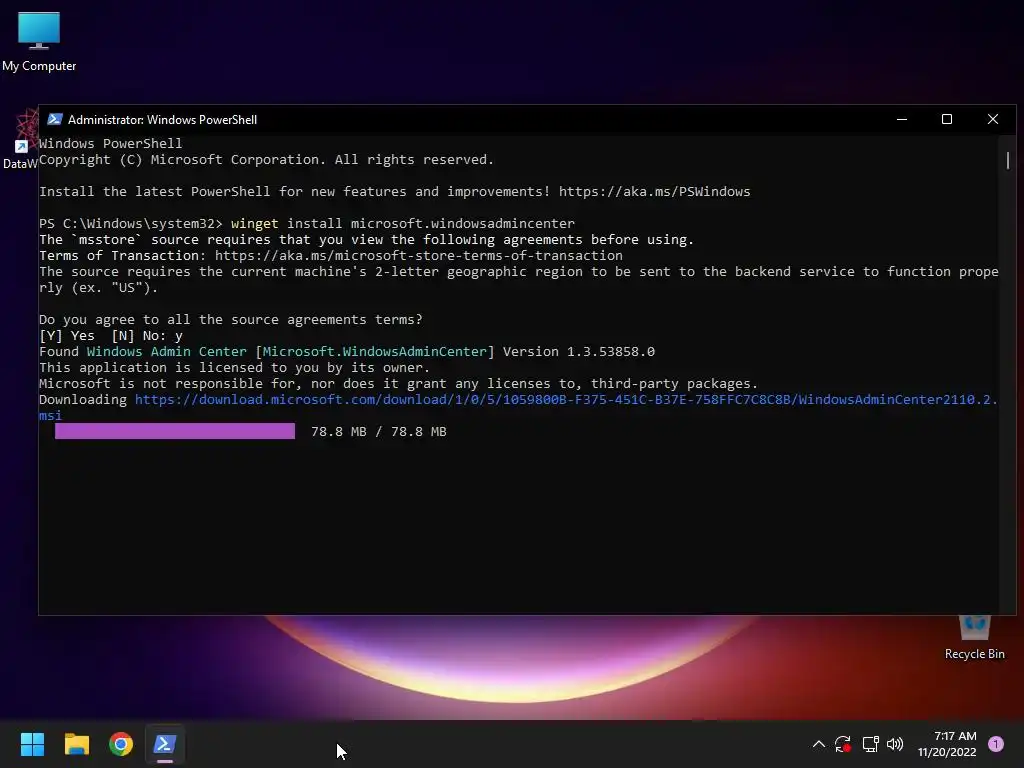Maximize the PowerShell window
This screenshot has width=1024, height=768.
coord(947,119)
